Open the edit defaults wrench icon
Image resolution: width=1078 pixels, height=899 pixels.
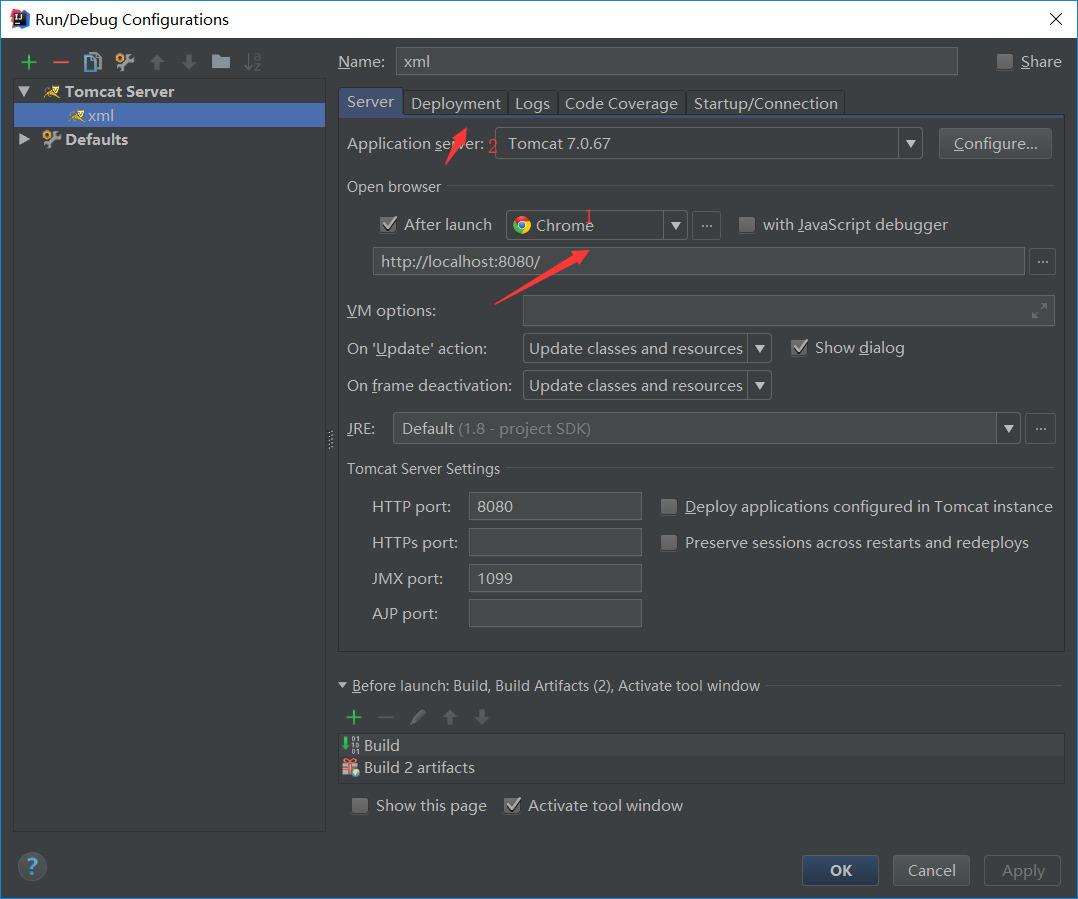125,62
